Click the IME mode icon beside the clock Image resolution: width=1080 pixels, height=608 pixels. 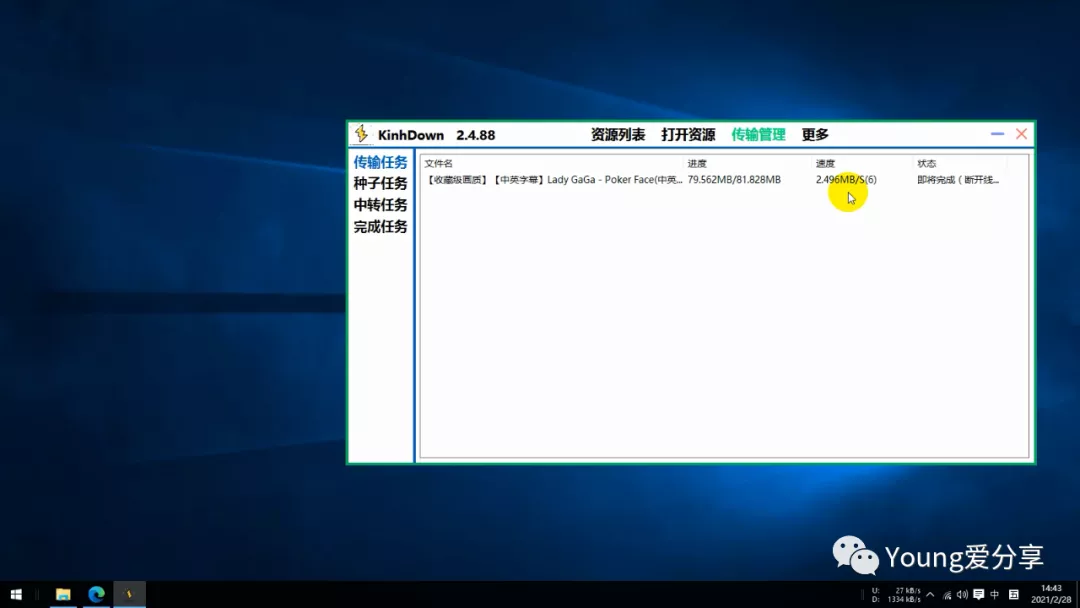coord(1014,594)
